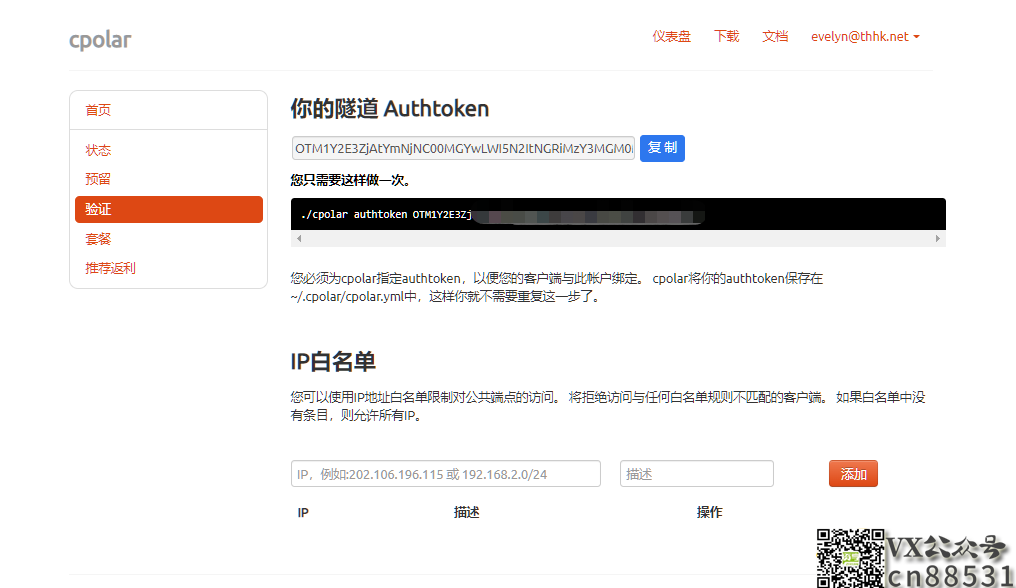Image resolution: width=1016 pixels, height=588 pixels.
Task: Select 预留 in the sidebar
Action: pyautogui.click(x=98, y=179)
